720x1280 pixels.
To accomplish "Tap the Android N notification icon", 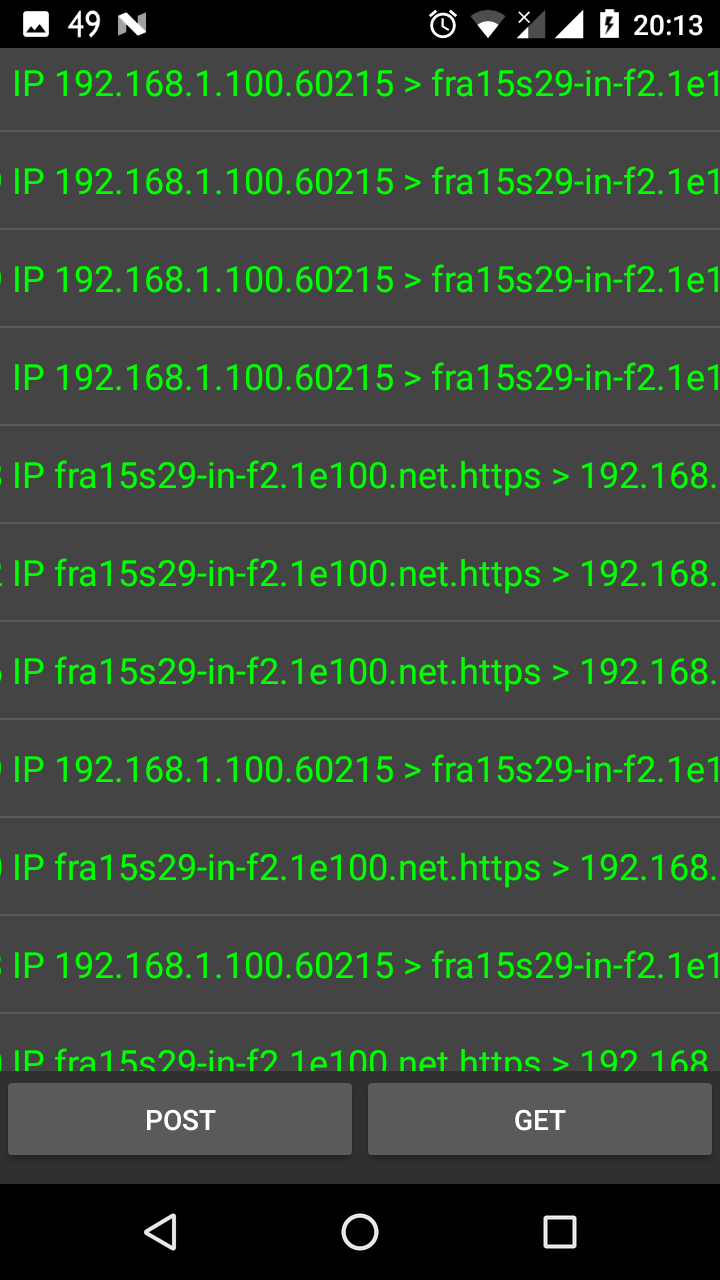I will [x=132, y=24].
